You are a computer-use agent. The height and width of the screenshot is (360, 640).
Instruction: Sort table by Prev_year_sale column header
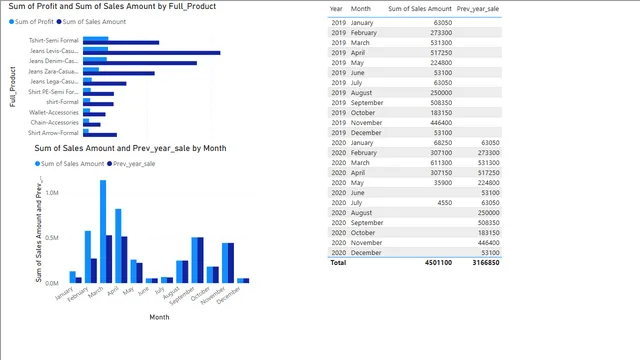click(x=478, y=9)
